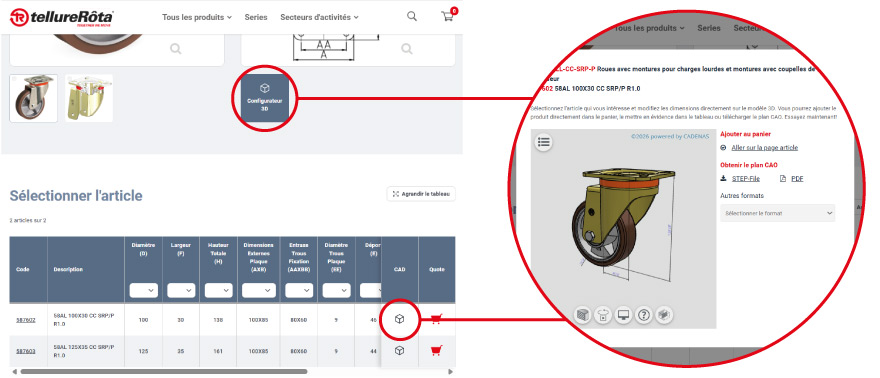Viewport: 880px width, 378px height.
Task: Select the caster wheel photo thumbnail
Action: [34, 98]
